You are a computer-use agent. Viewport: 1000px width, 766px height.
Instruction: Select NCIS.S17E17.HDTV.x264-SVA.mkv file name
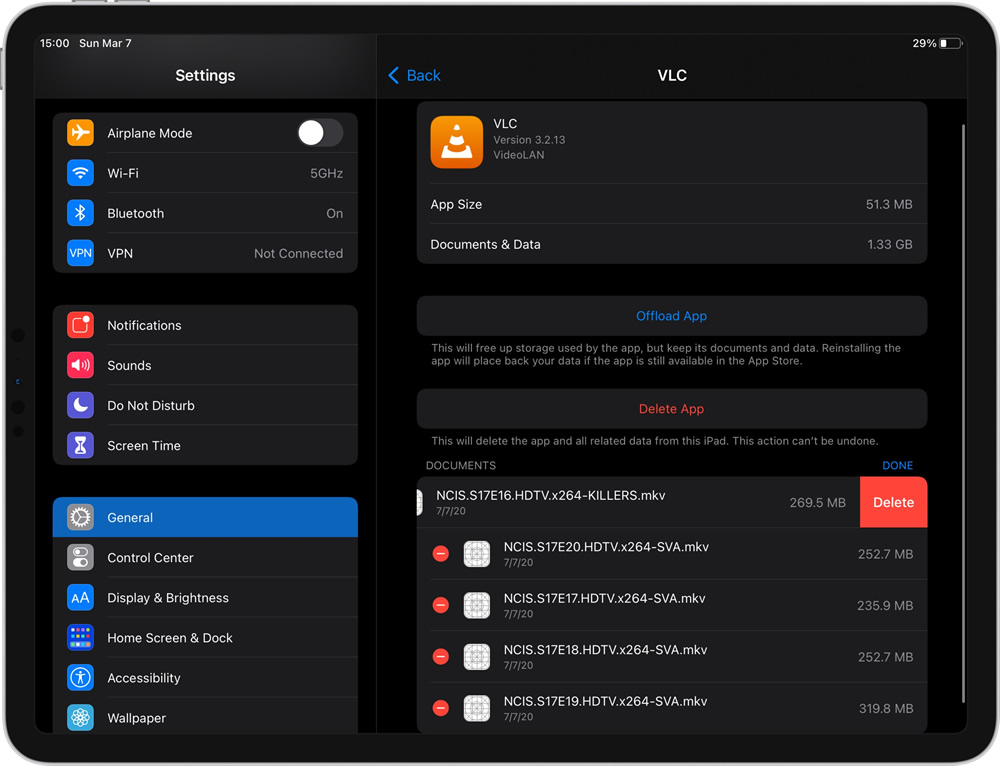click(605, 598)
